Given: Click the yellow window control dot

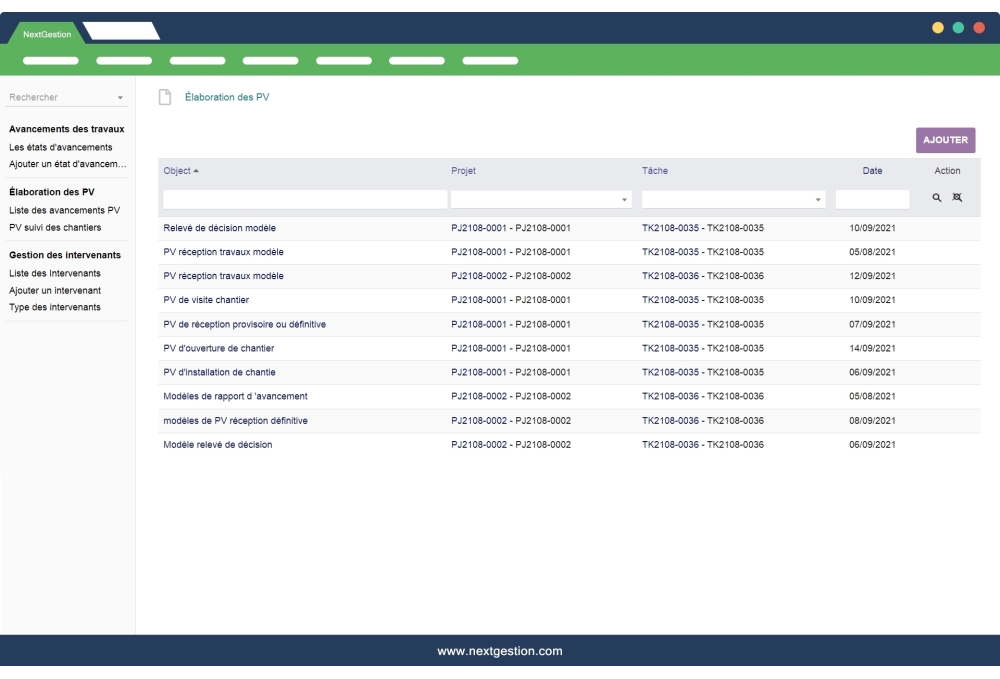Looking at the screenshot, I should click(x=938, y=28).
